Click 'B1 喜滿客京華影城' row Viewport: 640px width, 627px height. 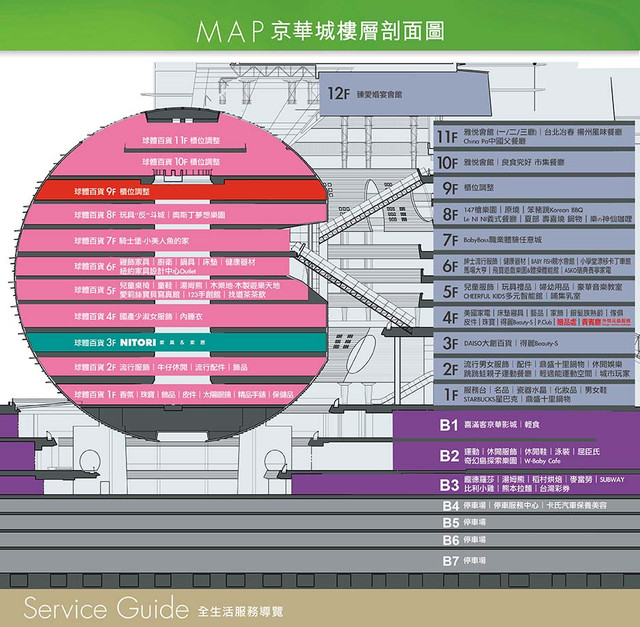[x=516, y=425]
